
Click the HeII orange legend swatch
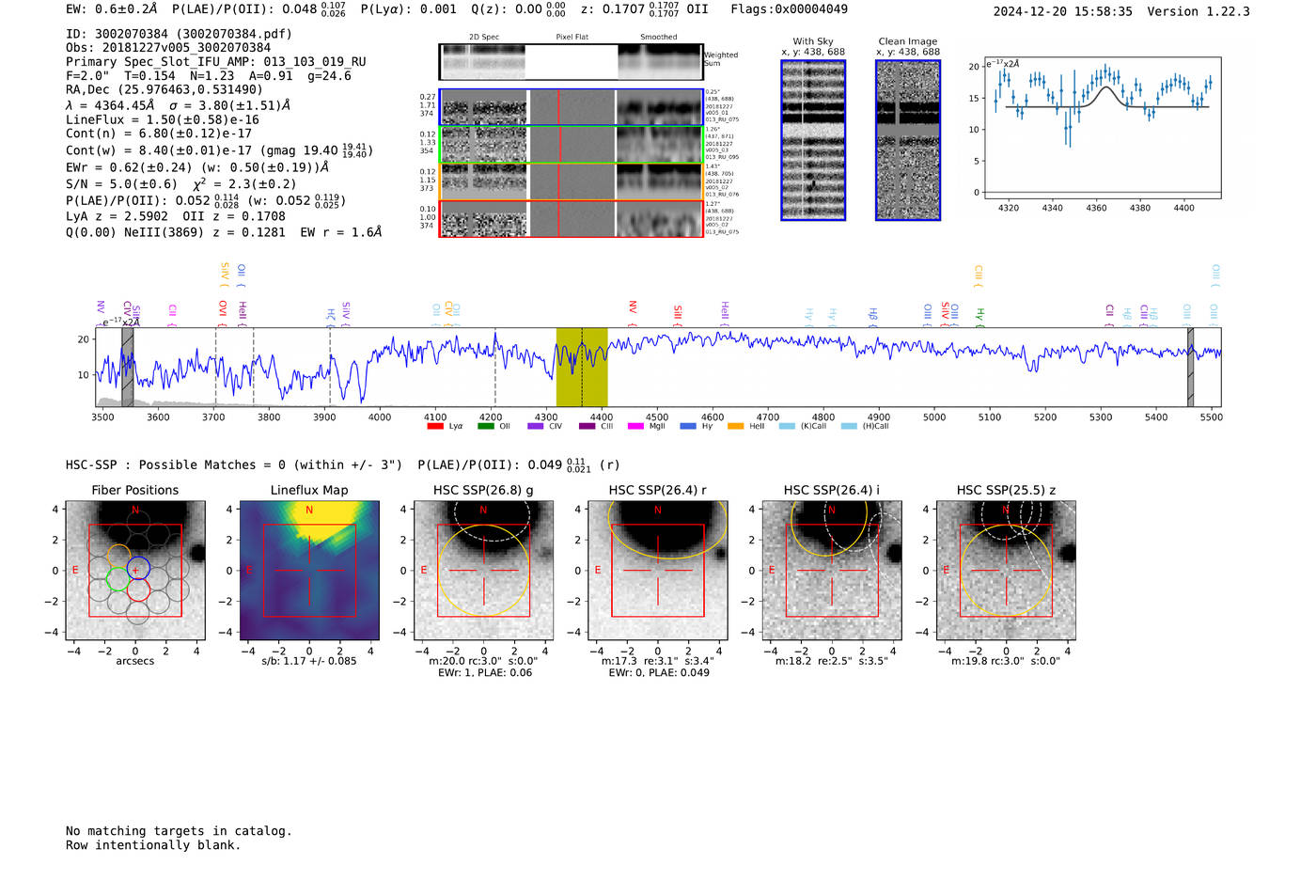click(x=735, y=426)
